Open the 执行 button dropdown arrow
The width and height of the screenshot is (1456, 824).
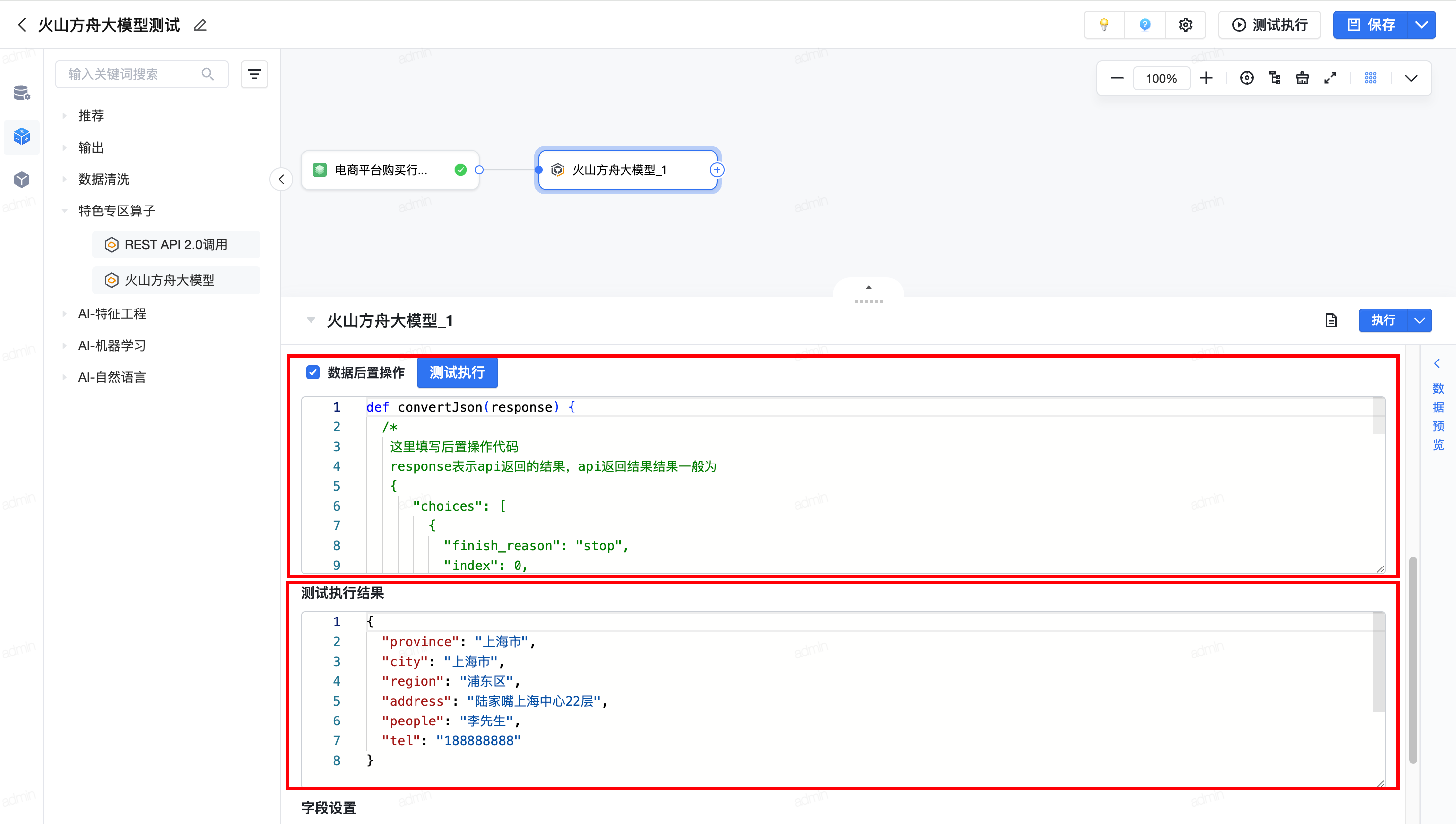(1419, 321)
